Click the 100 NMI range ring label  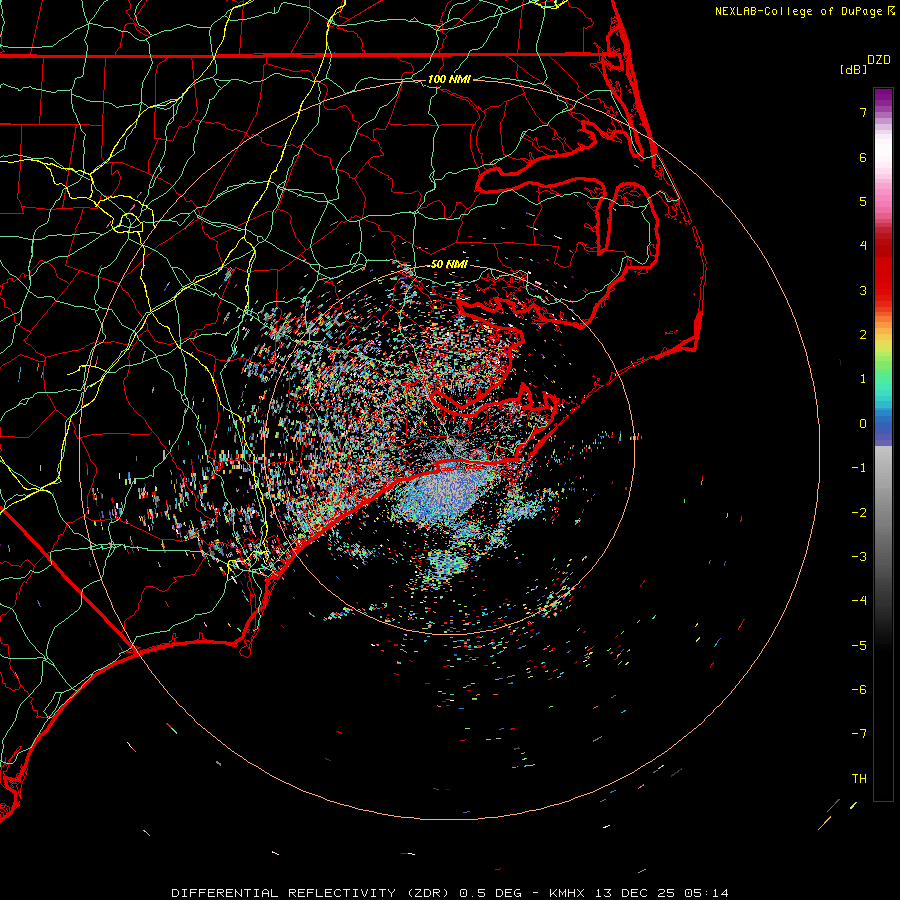pyautogui.click(x=449, y=79)
